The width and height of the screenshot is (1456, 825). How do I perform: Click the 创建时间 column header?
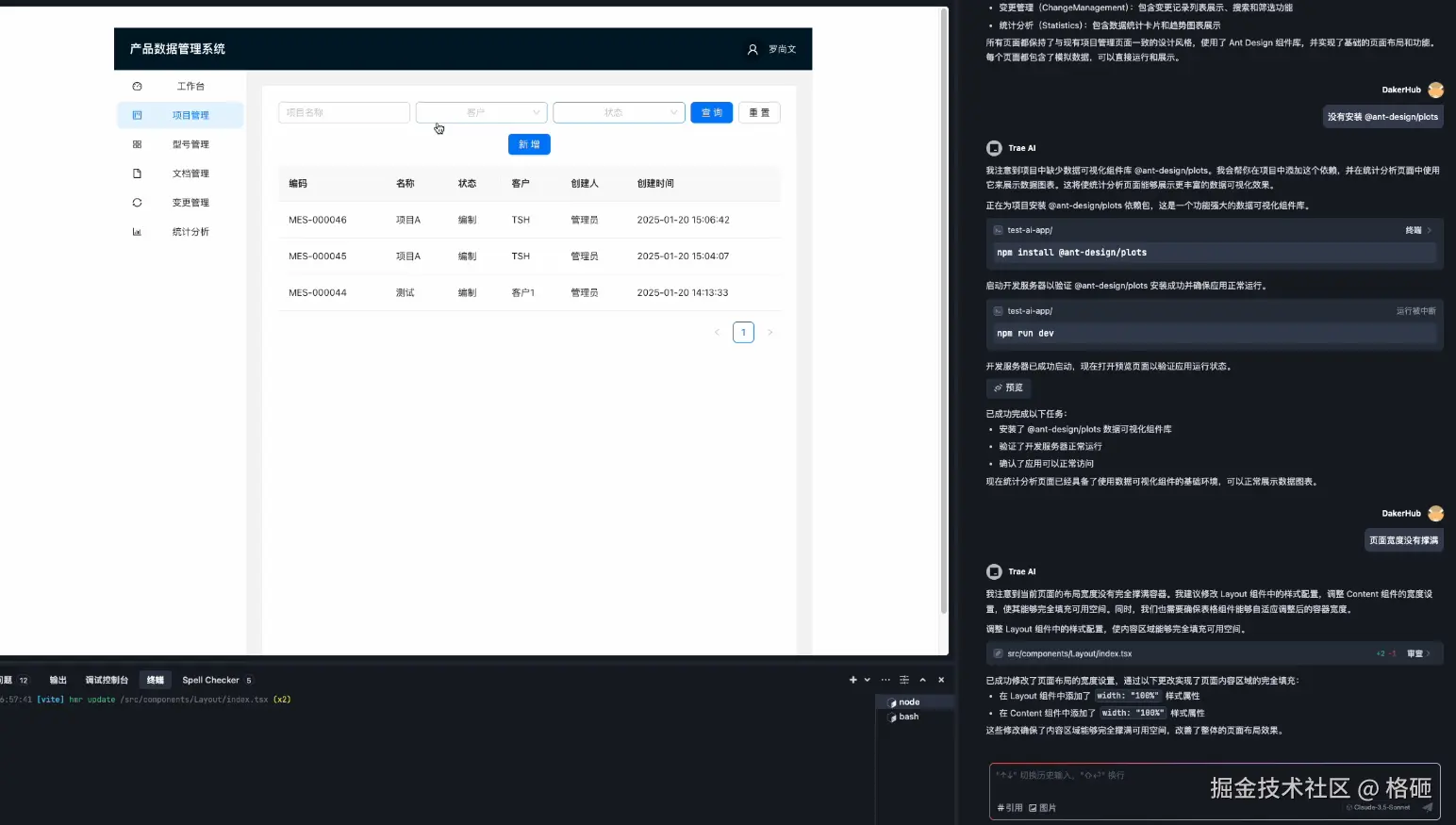click(x=655, y=184)
